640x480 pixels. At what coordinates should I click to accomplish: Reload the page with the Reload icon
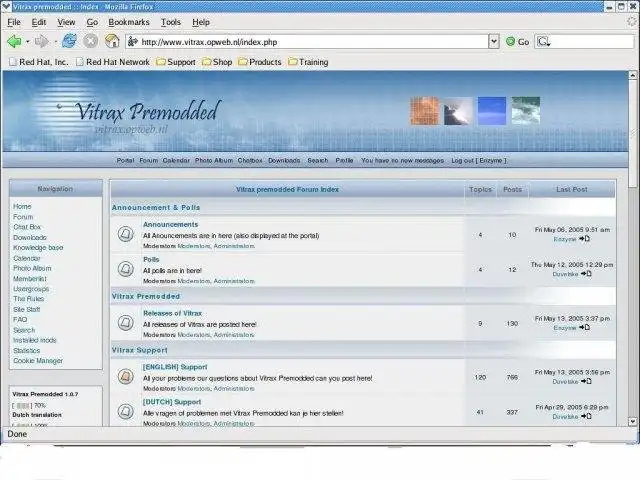[69, 41]
